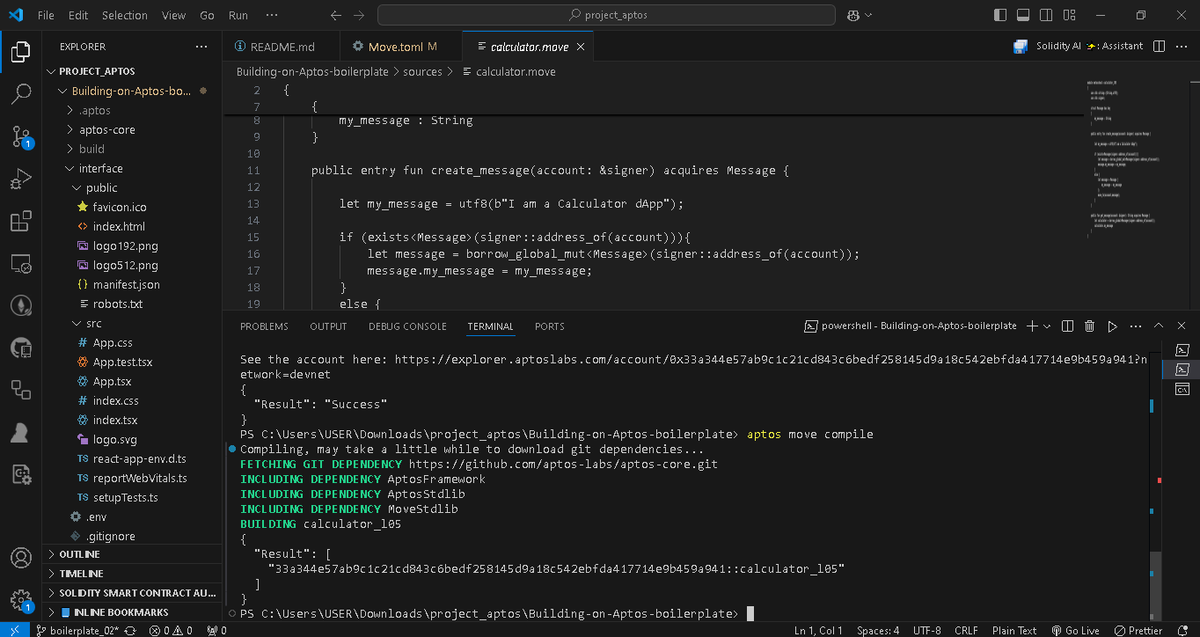Viewport: 1200px width, 637px height.
Task: Synchronize changes icon in status bar
Action: click(x=129, y=630)
